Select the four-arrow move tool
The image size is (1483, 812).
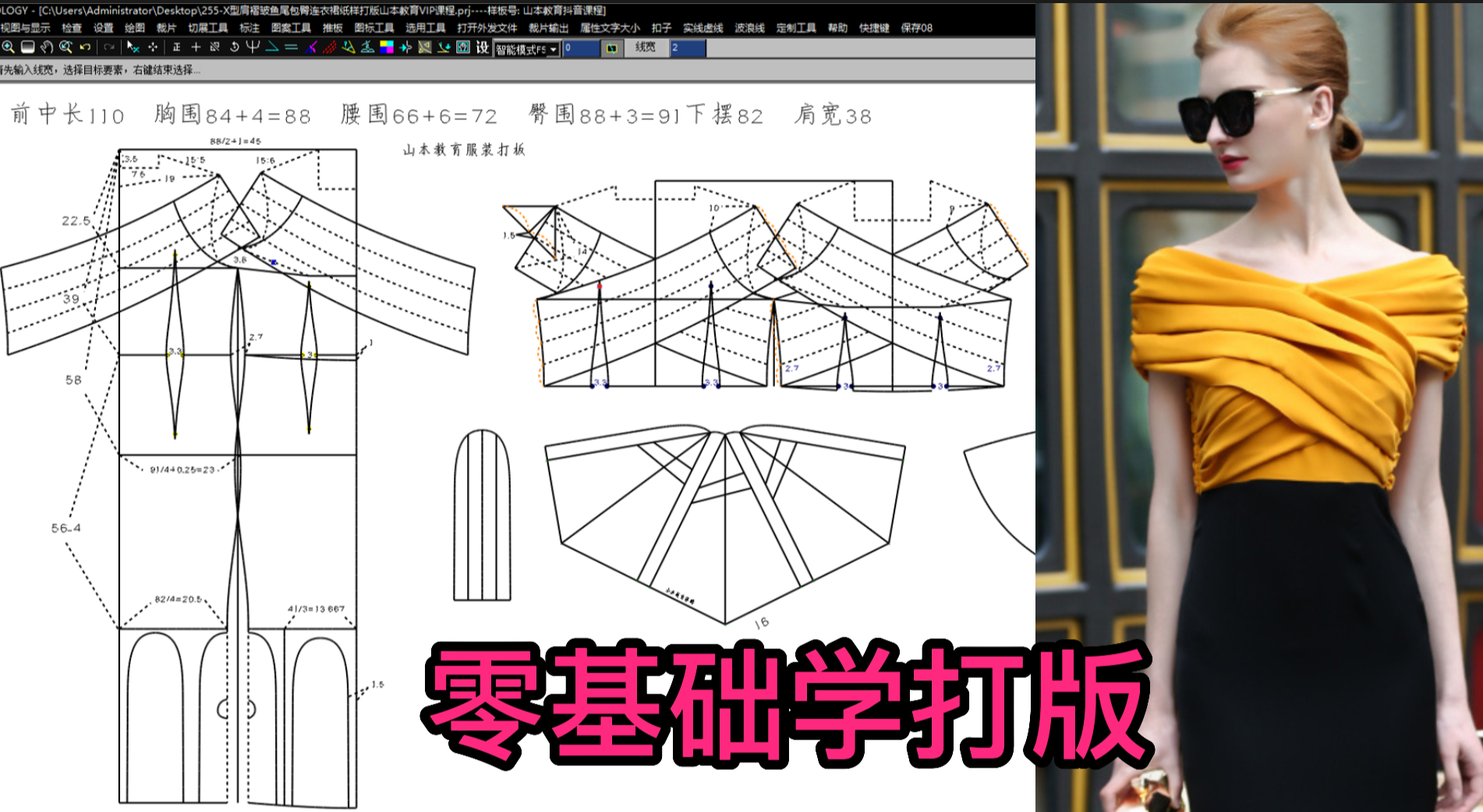pos(153,47)
